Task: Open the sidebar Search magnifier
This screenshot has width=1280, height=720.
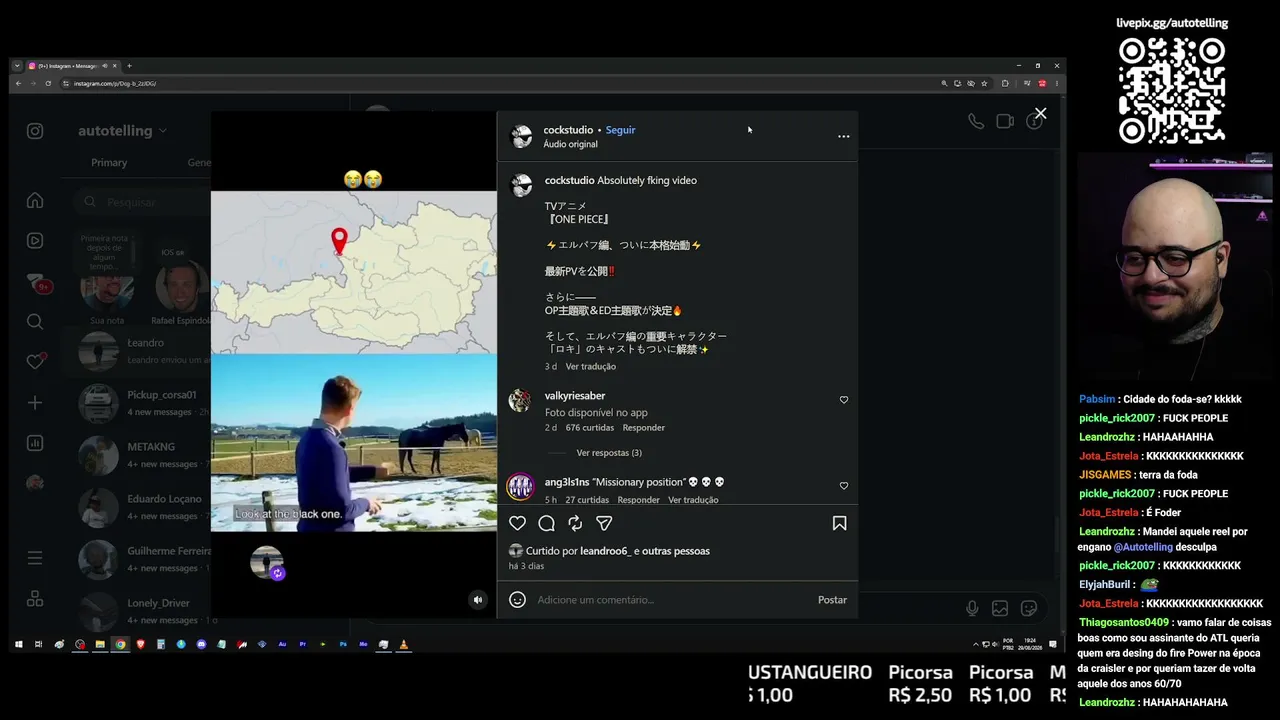Action: 35,321
